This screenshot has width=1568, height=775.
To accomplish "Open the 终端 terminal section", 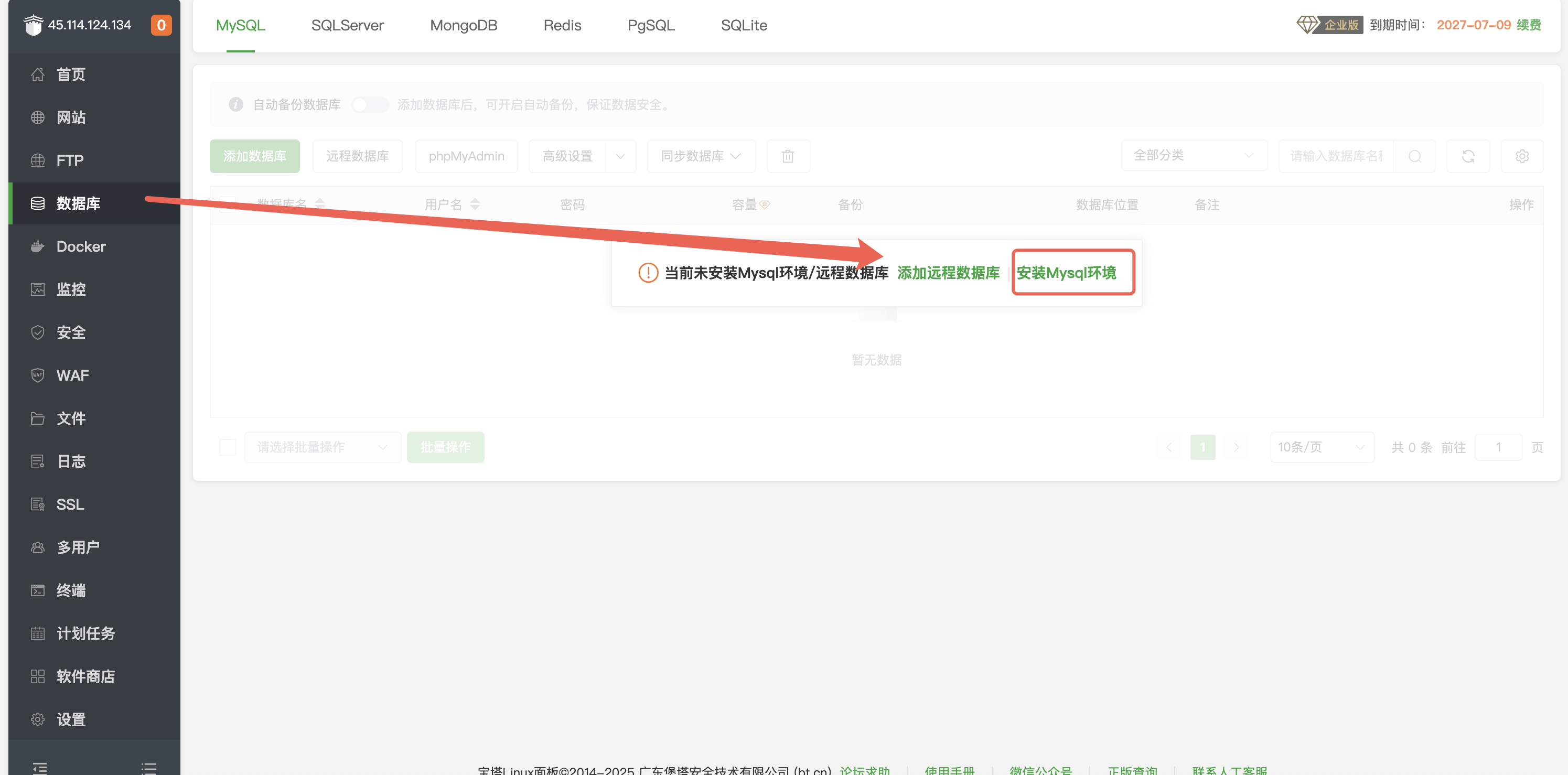I will [72, 590].
